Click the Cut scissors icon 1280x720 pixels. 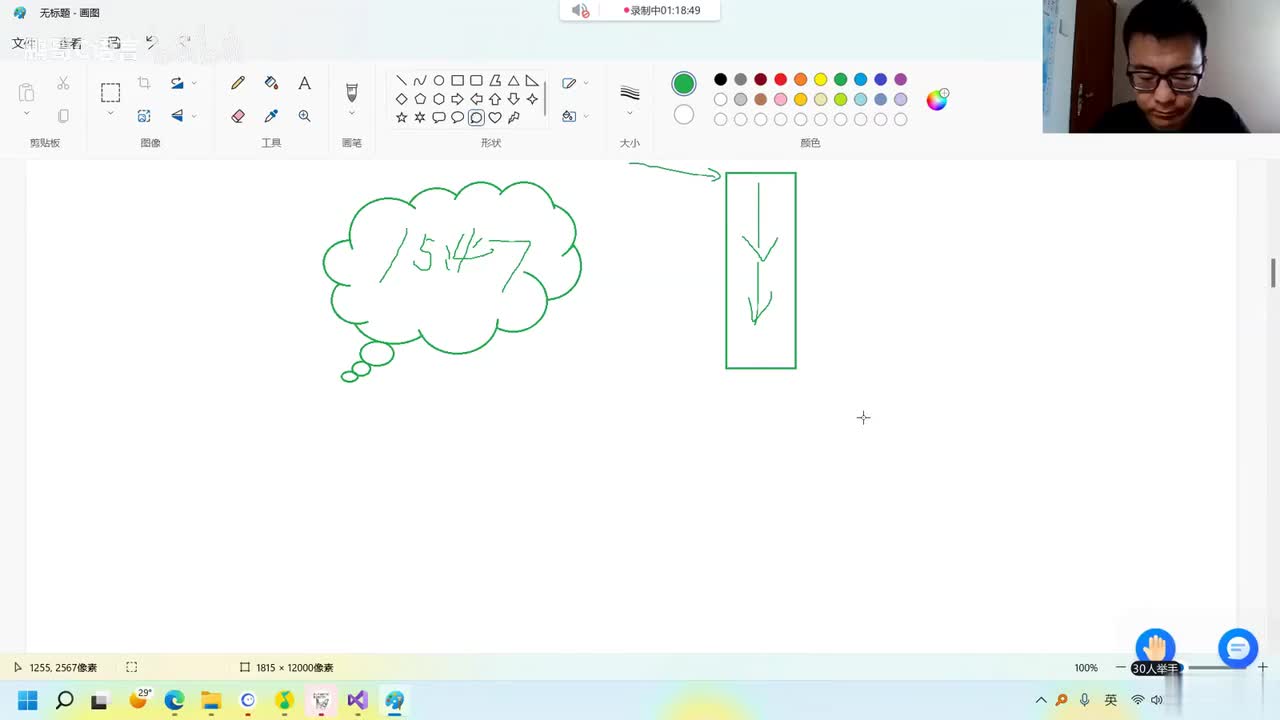click(x=63, y=83)
